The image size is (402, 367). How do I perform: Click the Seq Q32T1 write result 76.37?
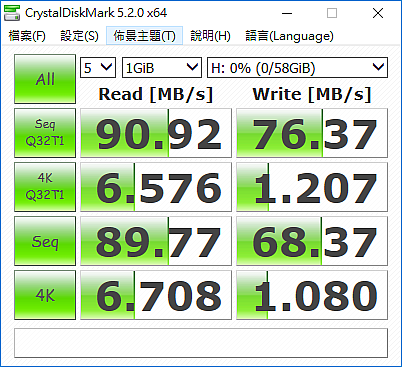tap(312, 133)
